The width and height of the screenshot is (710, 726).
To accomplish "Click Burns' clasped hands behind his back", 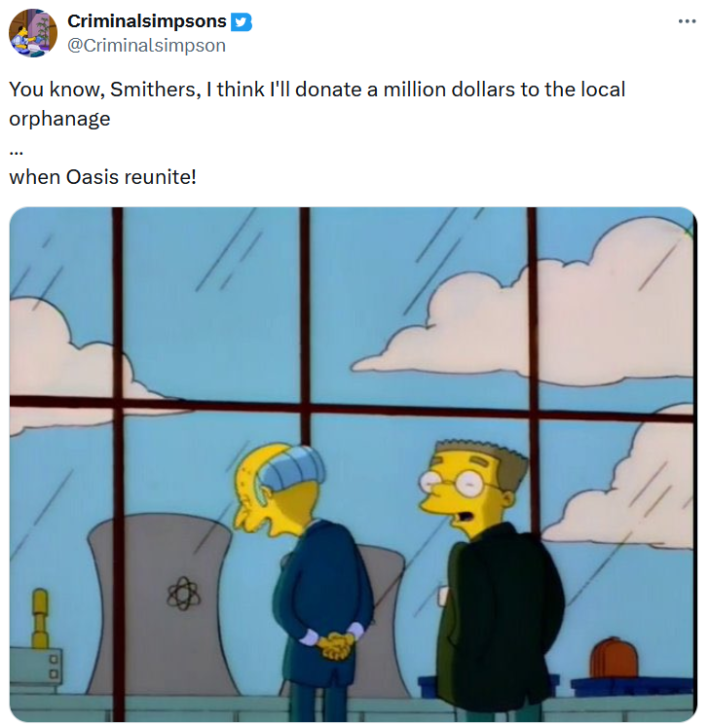I will coord(335,645).
